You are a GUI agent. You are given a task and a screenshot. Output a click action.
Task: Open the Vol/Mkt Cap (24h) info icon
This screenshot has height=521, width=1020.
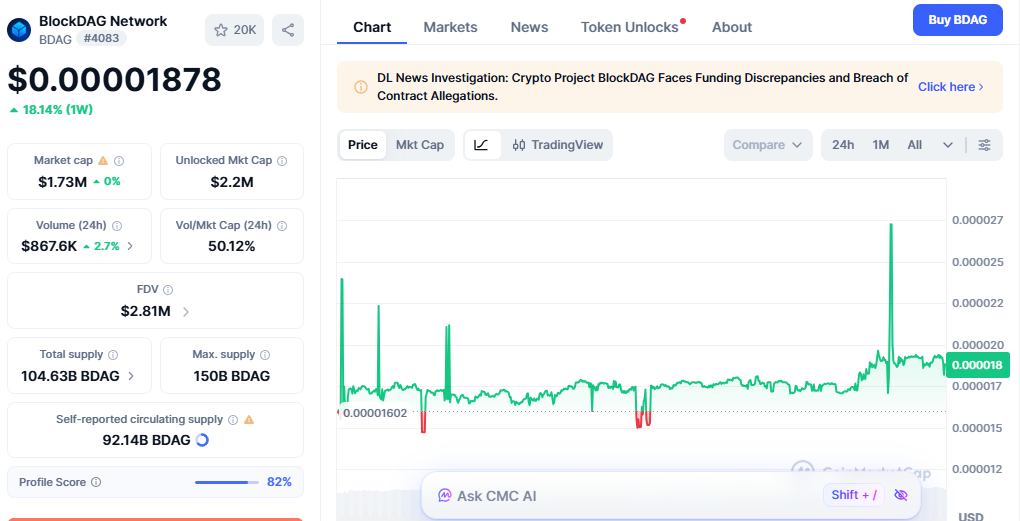(282, 226)
